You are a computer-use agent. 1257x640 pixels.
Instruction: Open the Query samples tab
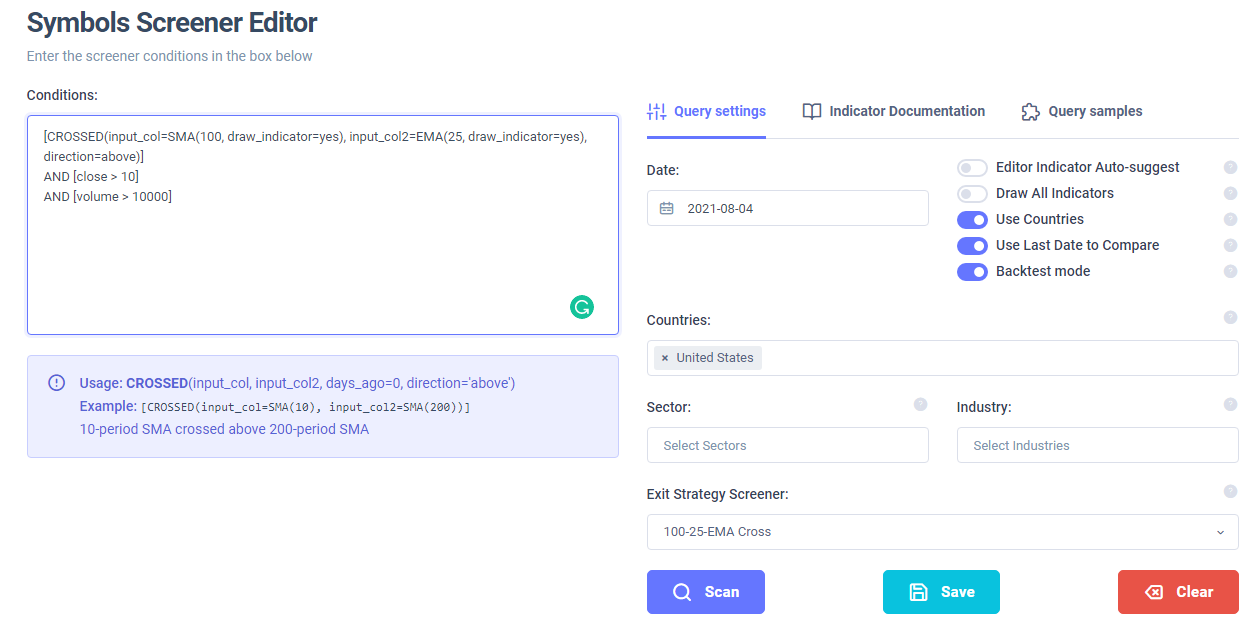coord(1081,111)
